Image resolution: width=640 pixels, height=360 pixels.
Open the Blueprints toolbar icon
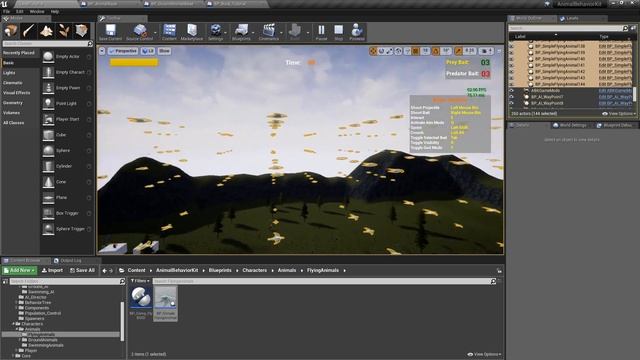click(x=241, y=32)
